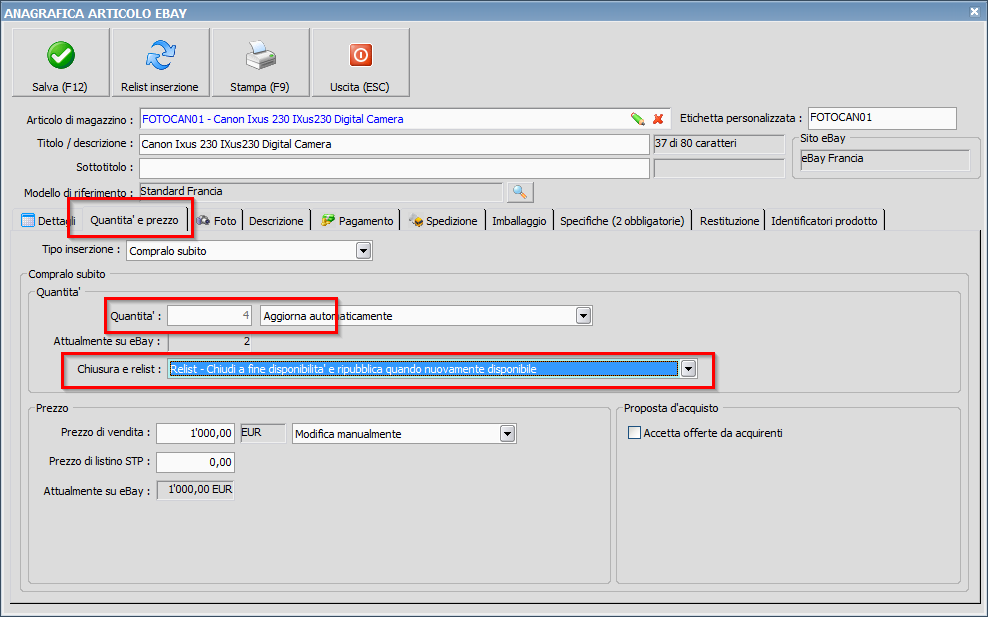Close the Anagrafica Articolo eBay window

click(974, 11)
